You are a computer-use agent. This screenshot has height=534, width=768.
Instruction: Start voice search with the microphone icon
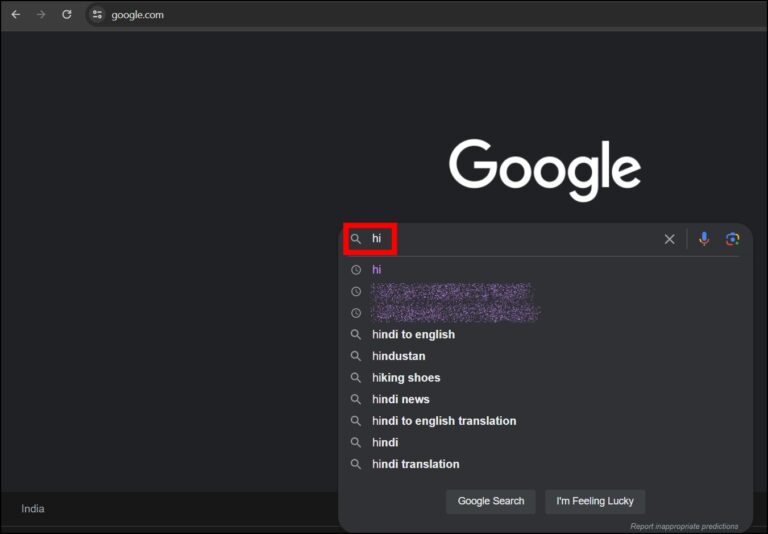point(704,239)
